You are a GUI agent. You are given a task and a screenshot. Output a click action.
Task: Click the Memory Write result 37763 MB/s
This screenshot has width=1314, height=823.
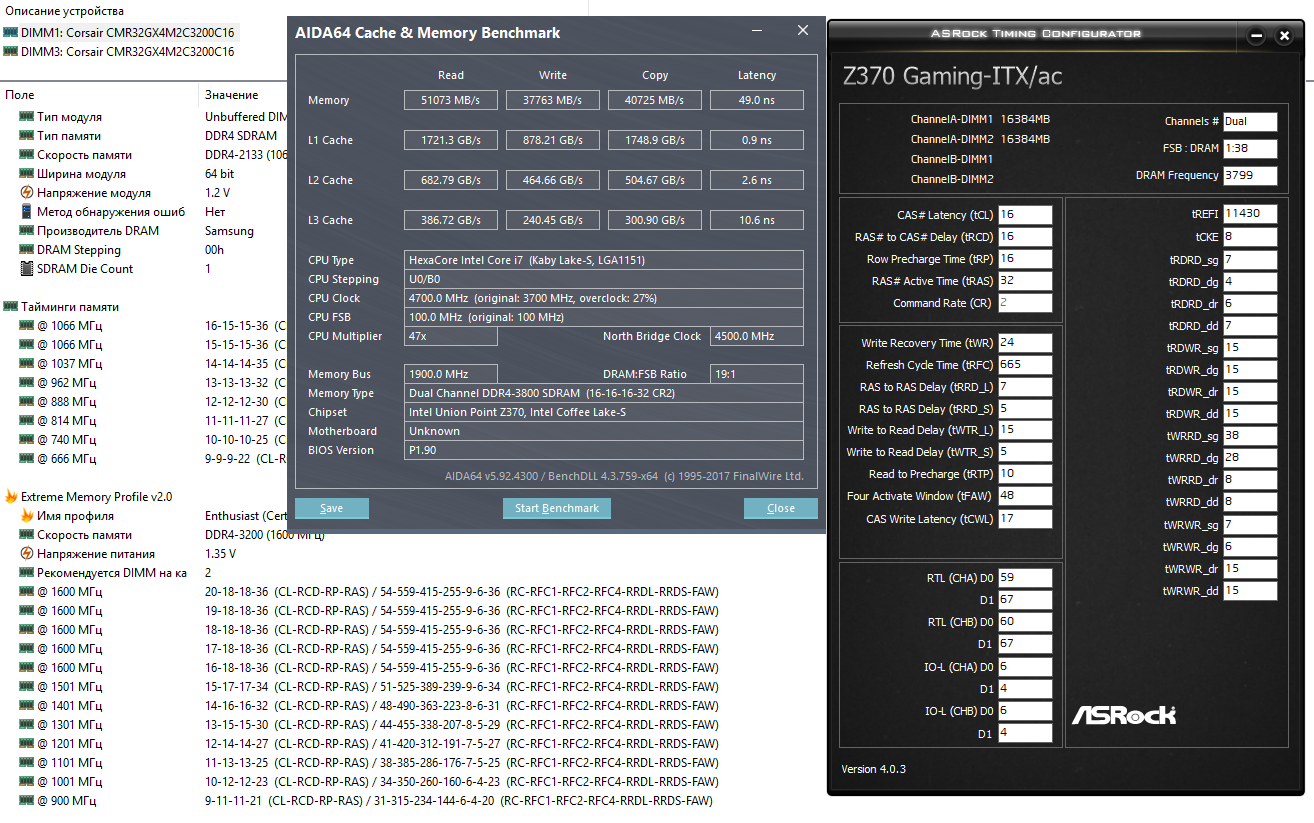coord(553,100)
